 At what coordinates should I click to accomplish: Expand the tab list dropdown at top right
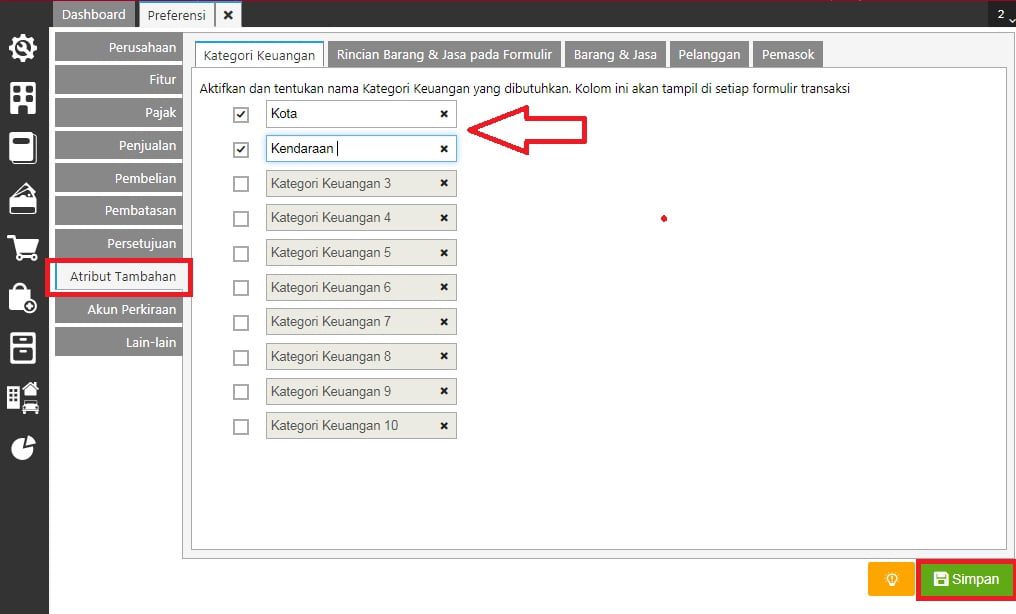click(1003, 15)
